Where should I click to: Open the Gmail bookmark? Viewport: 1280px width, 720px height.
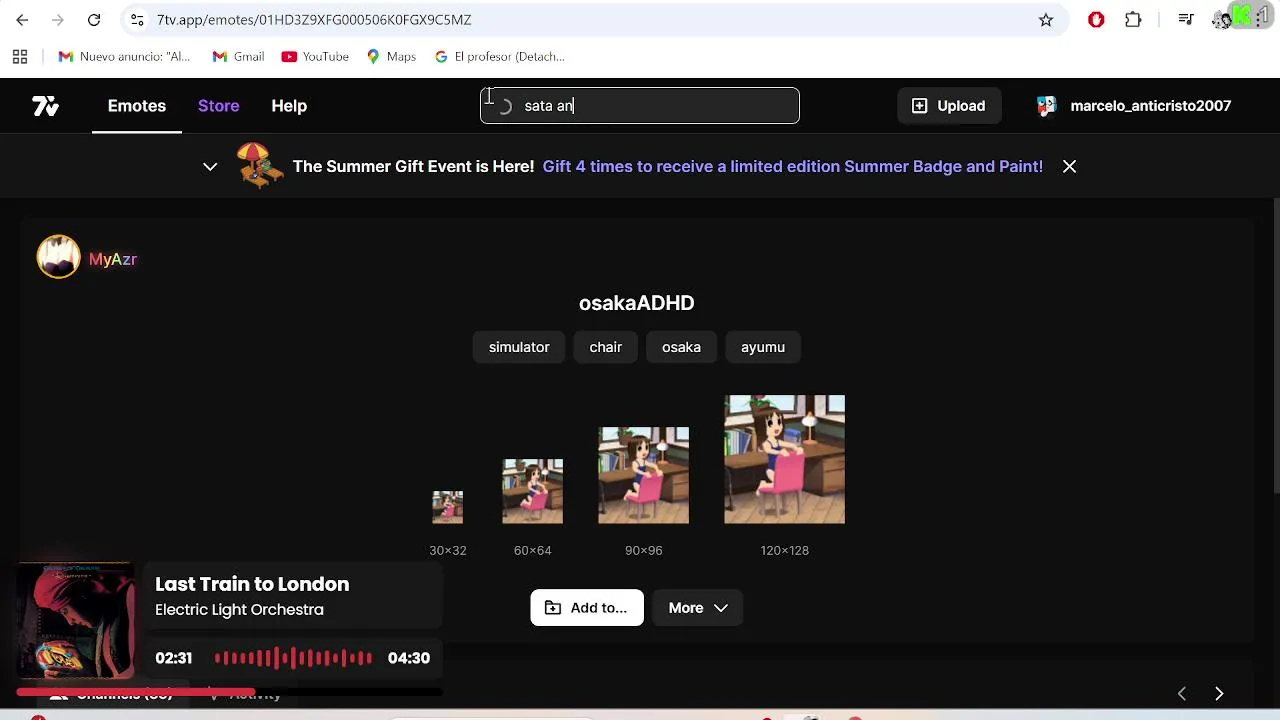pyautogui.click(x=238, y=57)
